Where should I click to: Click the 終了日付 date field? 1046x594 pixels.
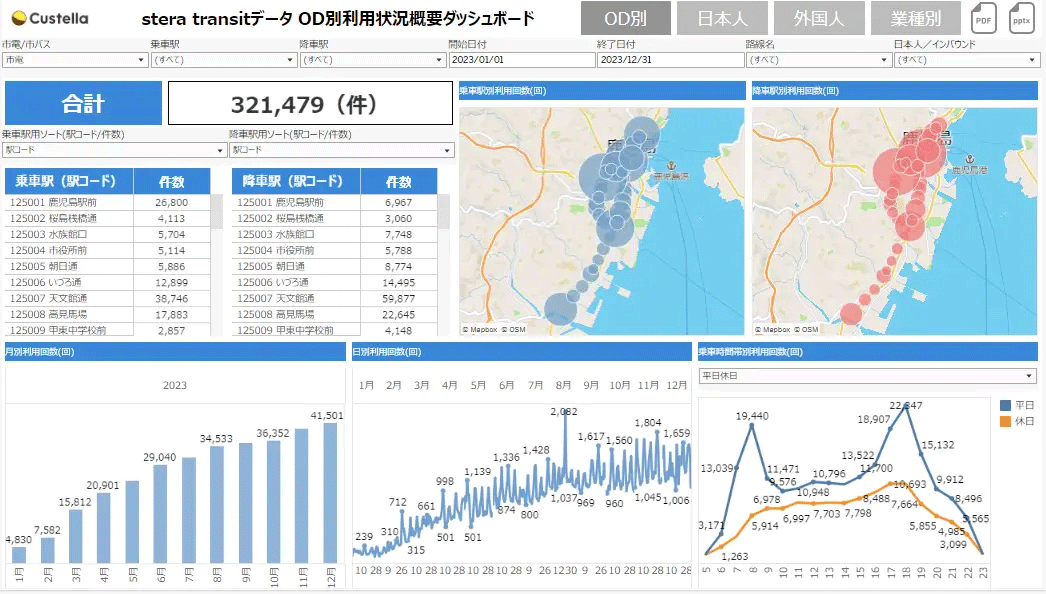point(668,60)
